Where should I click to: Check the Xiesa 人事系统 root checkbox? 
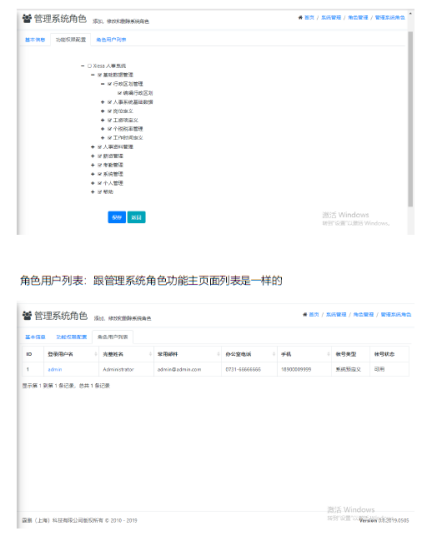90,66
